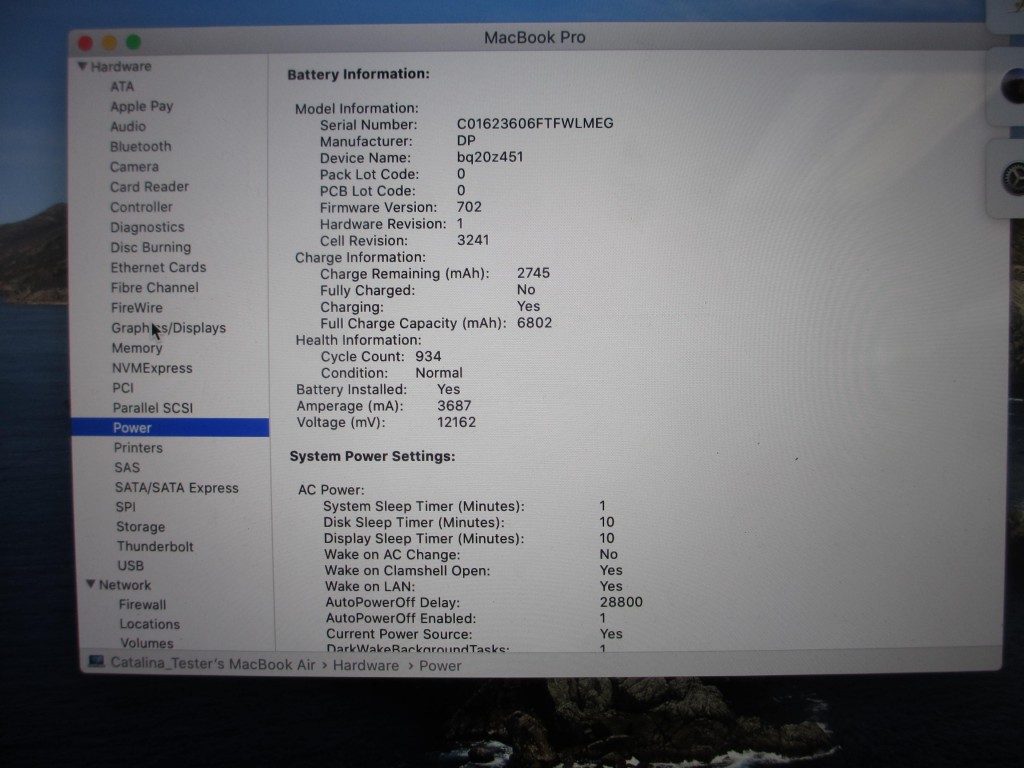Open Graphics/Displays entry

pos(168,328)
